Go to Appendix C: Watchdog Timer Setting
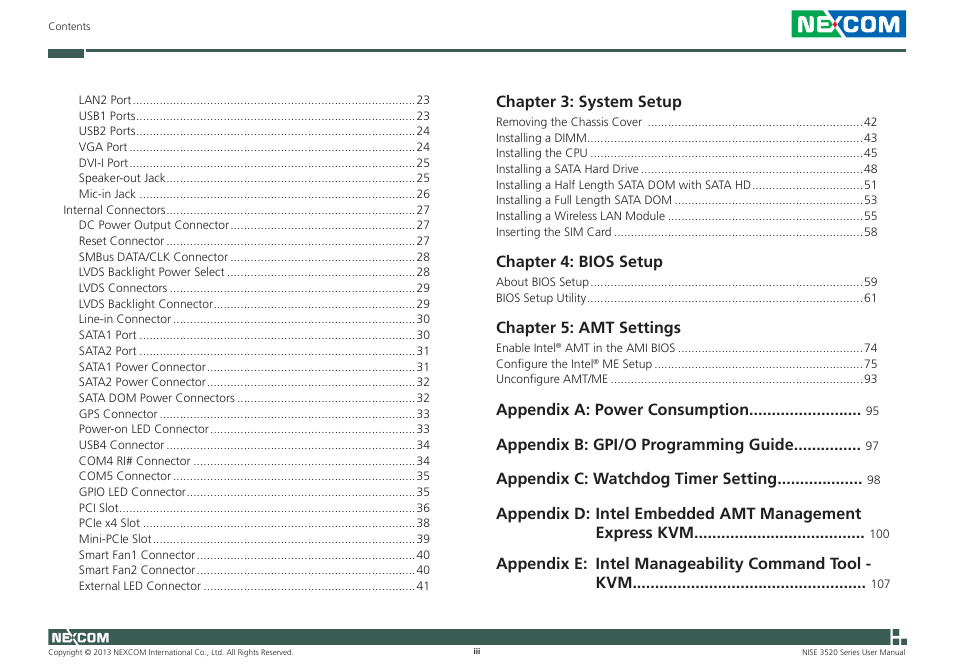 (x=688, y=479)
